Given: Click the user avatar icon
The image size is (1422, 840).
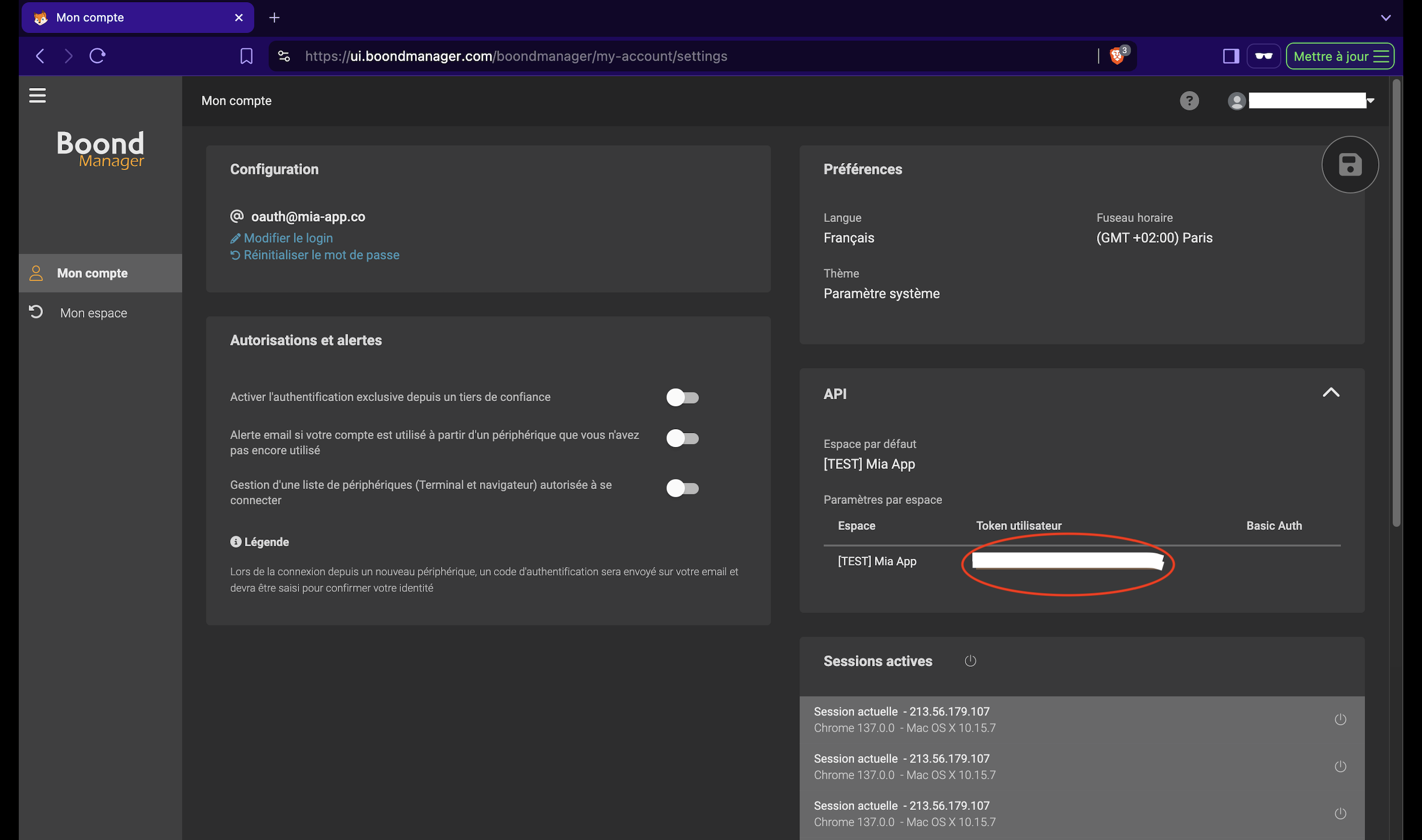Looking at the screenshot, I should [x=1236, y=101].
